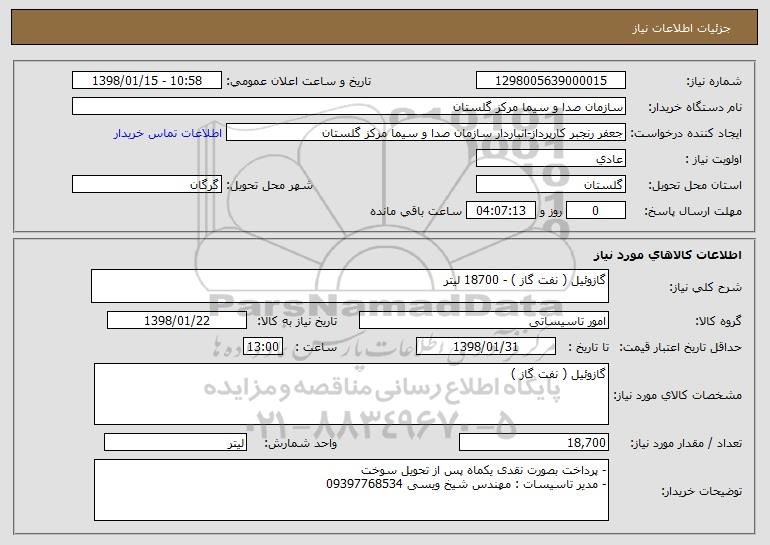770x545 pixels.
Task: Click the buyer organization name field (سازمان صدا و سیما مرکز گلستان)
Action: [x=349, y=107]
